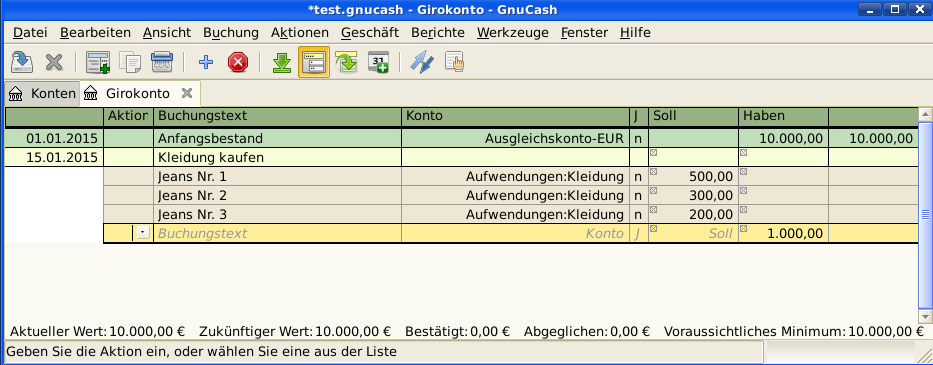Click the 200,00 Soll amount

(694, 215)
